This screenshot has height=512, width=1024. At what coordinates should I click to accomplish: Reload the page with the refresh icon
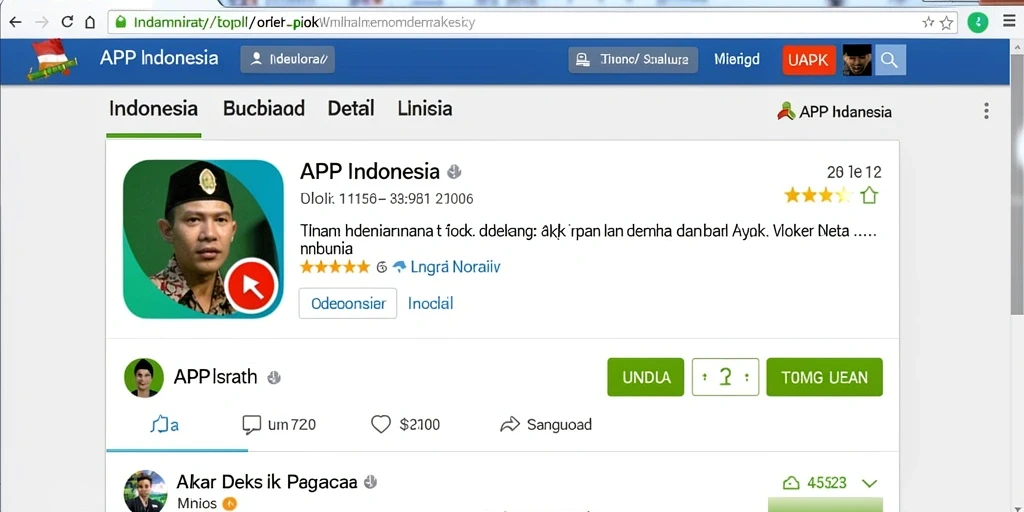(x=67, y=22)
